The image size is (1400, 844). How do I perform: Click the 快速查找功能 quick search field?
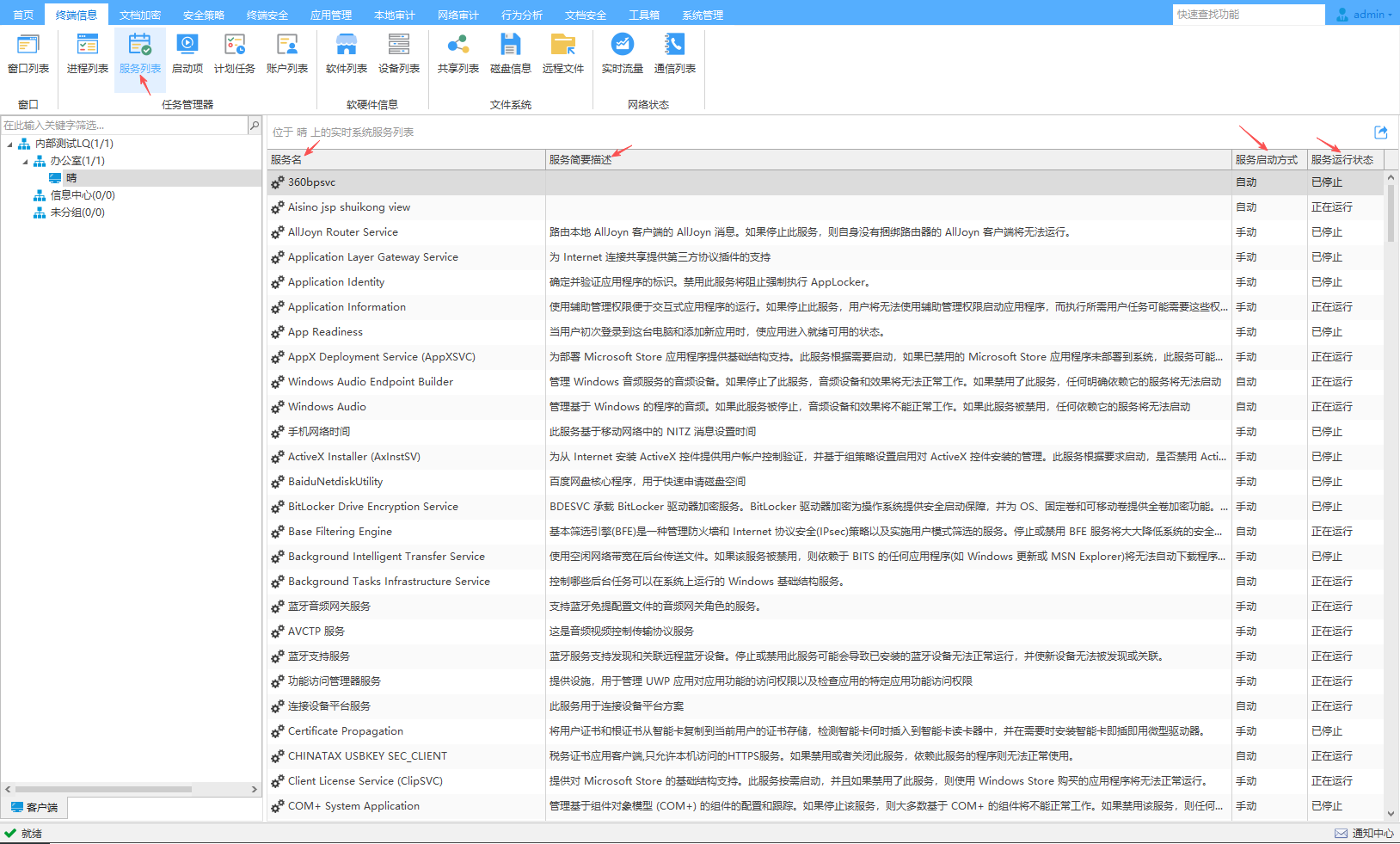coord(1247,15)
